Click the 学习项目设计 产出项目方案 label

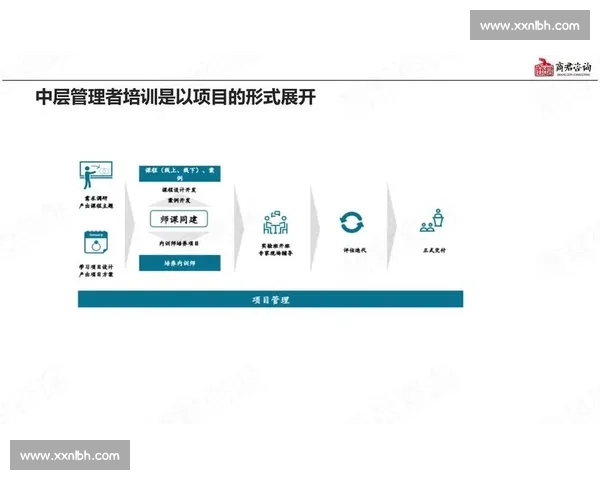[96, 271]
